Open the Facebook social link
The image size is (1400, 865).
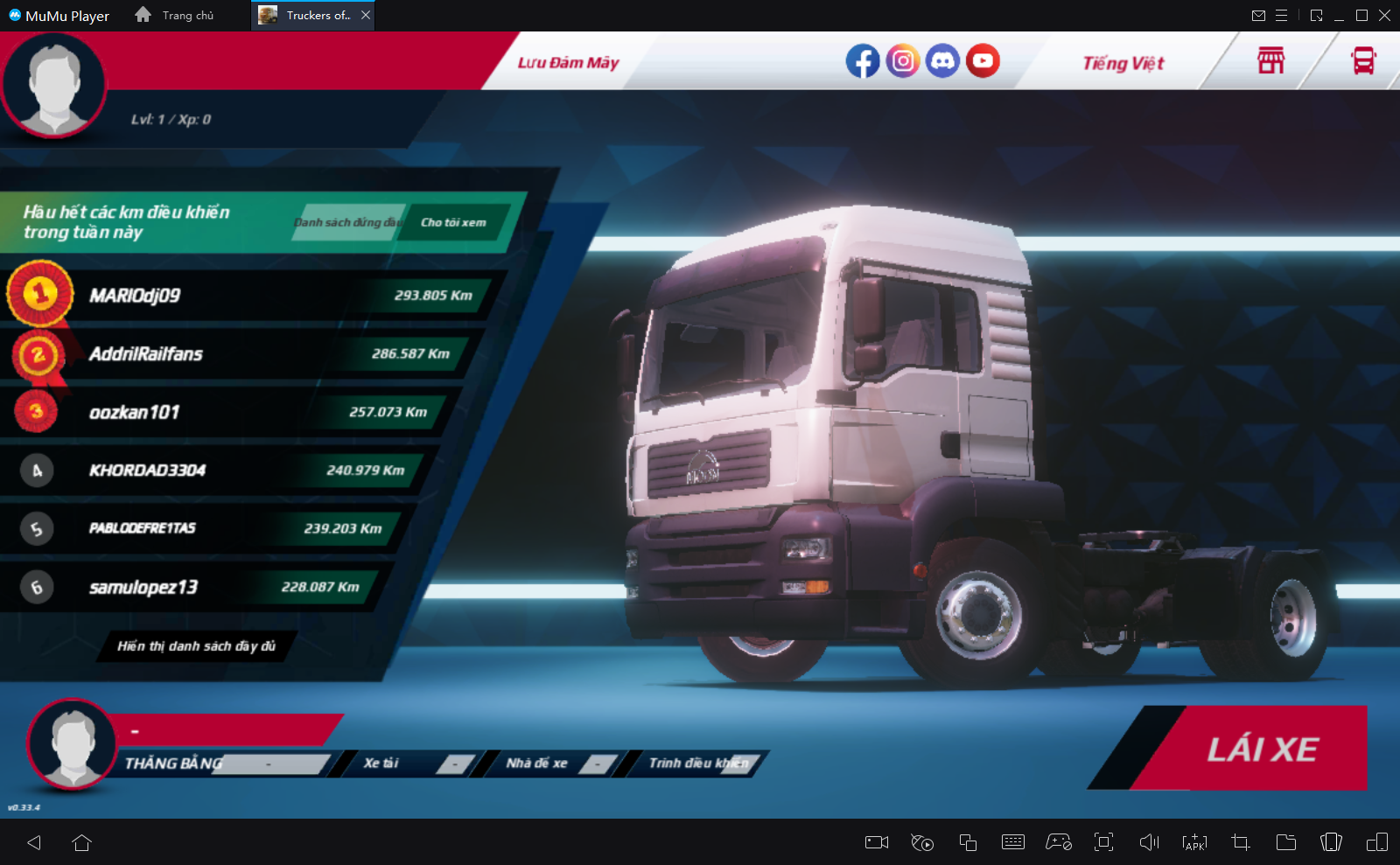pyautogui.click(x=862, y=61)
